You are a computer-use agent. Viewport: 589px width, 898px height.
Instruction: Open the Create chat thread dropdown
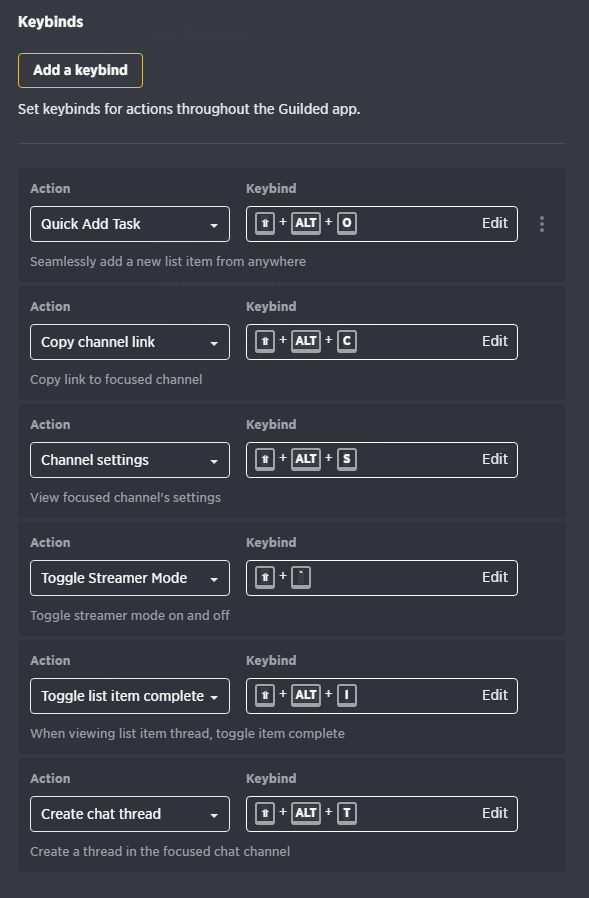[x=130, y=814]
